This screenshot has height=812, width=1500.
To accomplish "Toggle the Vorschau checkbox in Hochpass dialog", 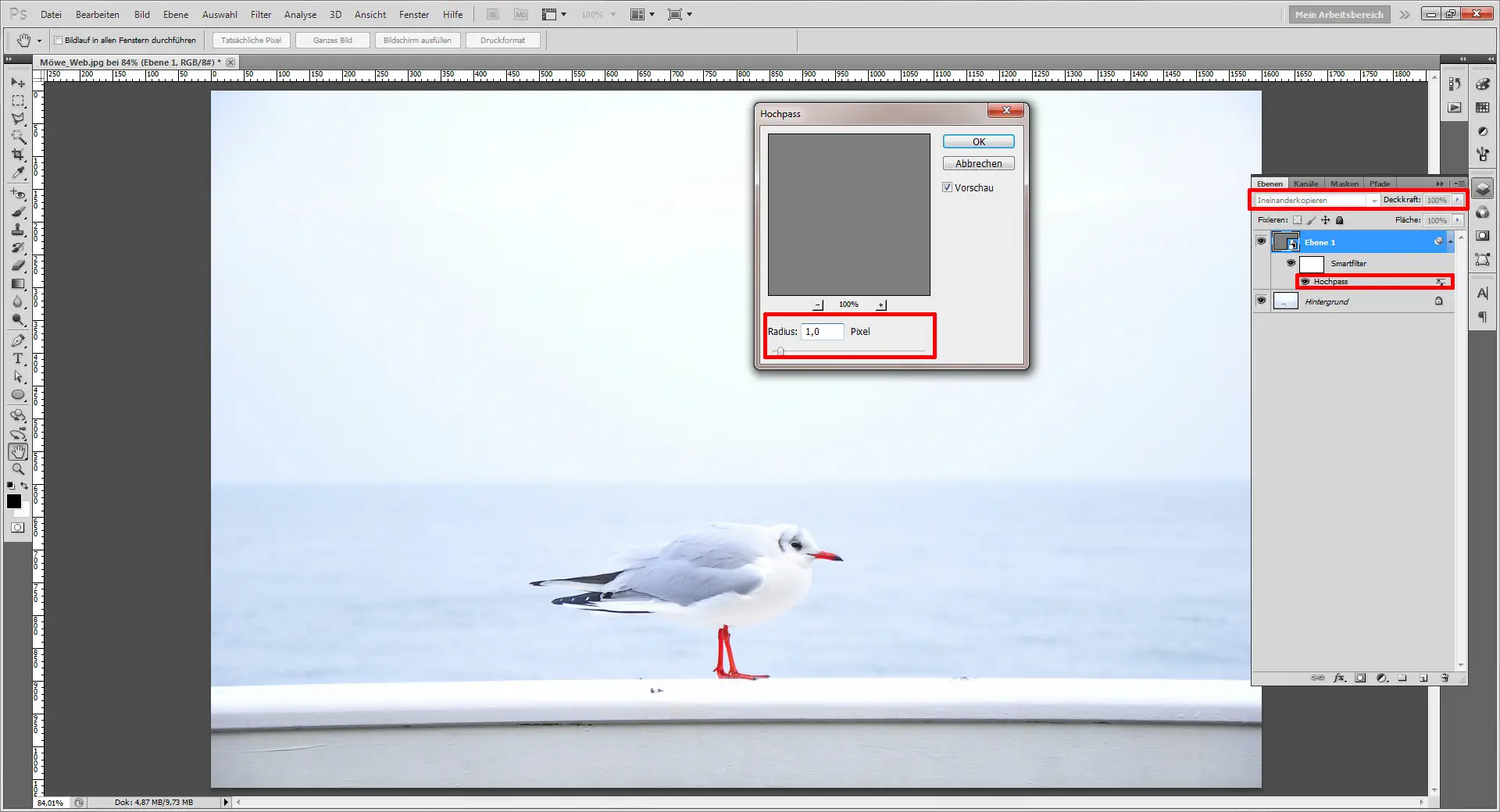I will [947, 187].
